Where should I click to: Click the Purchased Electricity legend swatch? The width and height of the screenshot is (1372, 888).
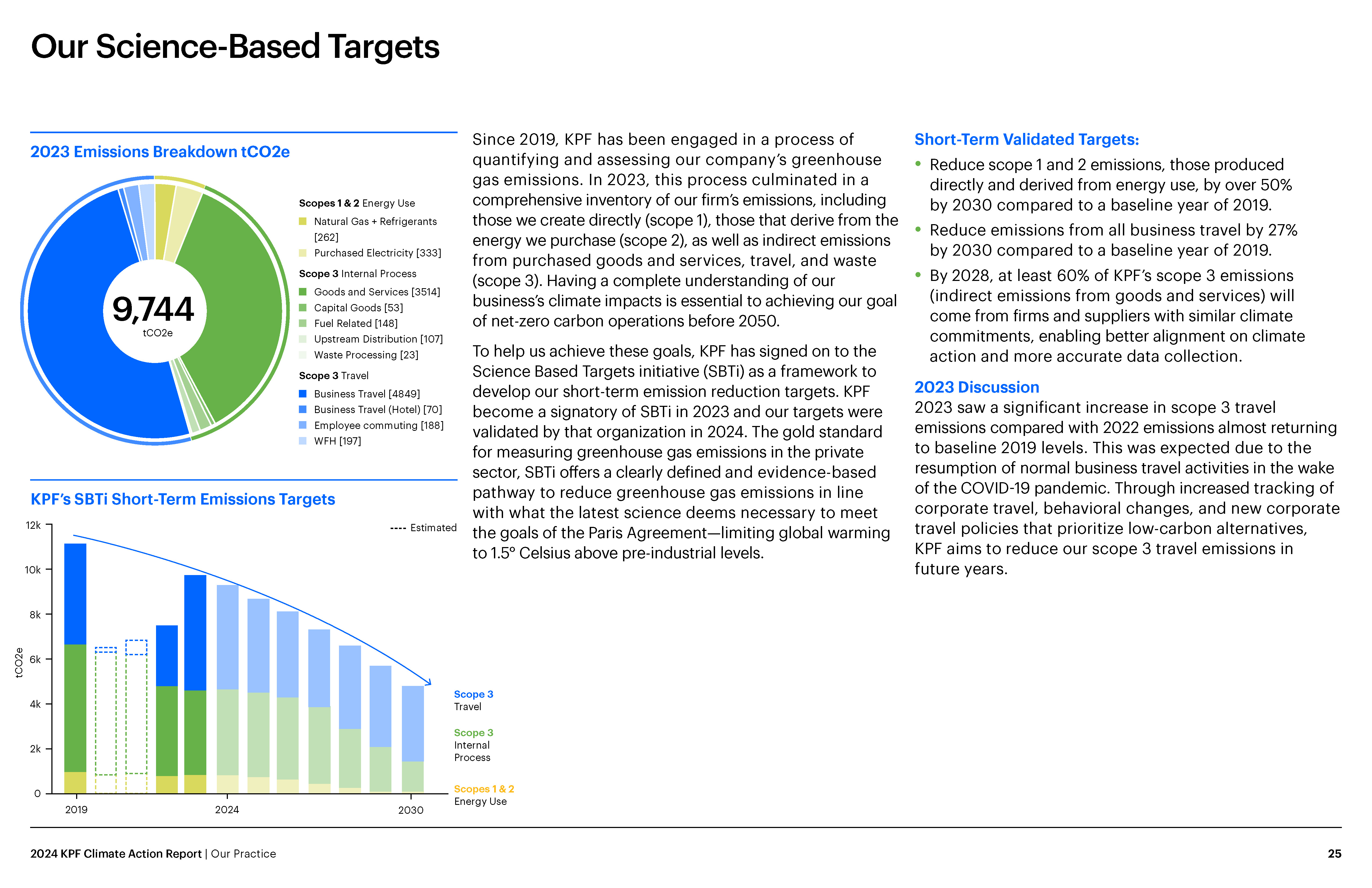(x=303, y=253)
